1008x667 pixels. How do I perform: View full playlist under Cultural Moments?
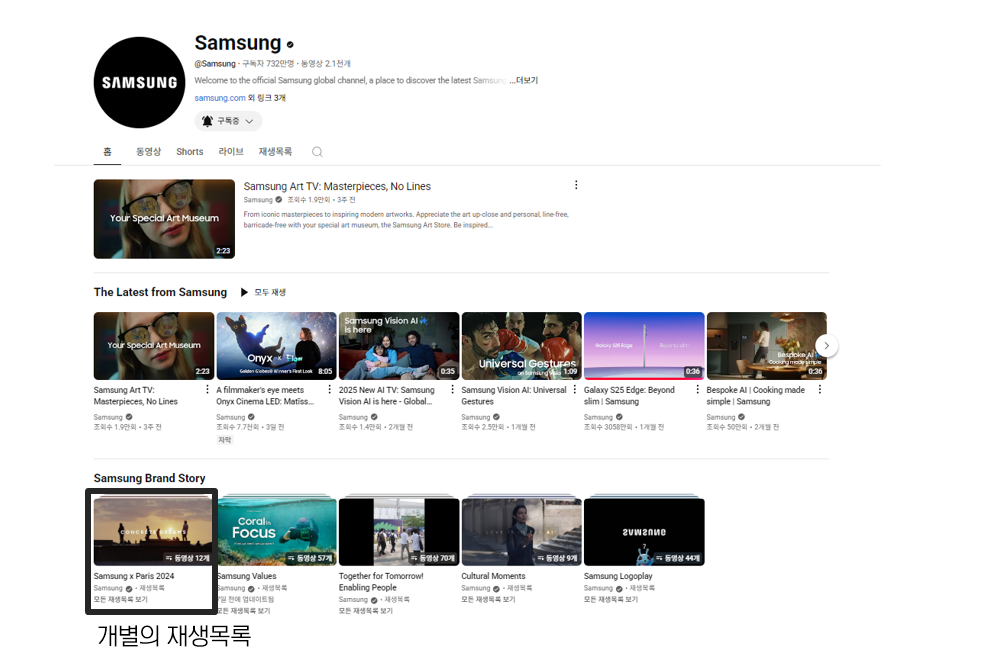[x=488, y=600]
